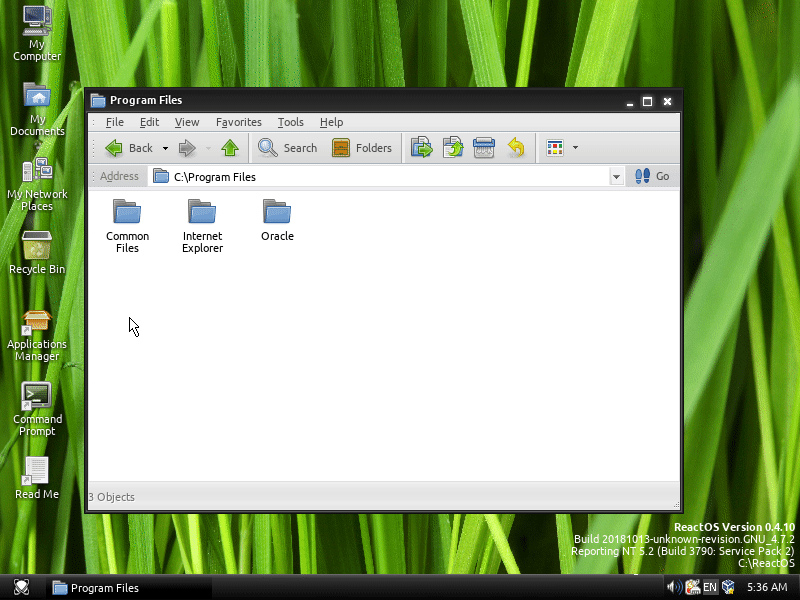Click the Forward navigation arrow

tap(187, 148)
